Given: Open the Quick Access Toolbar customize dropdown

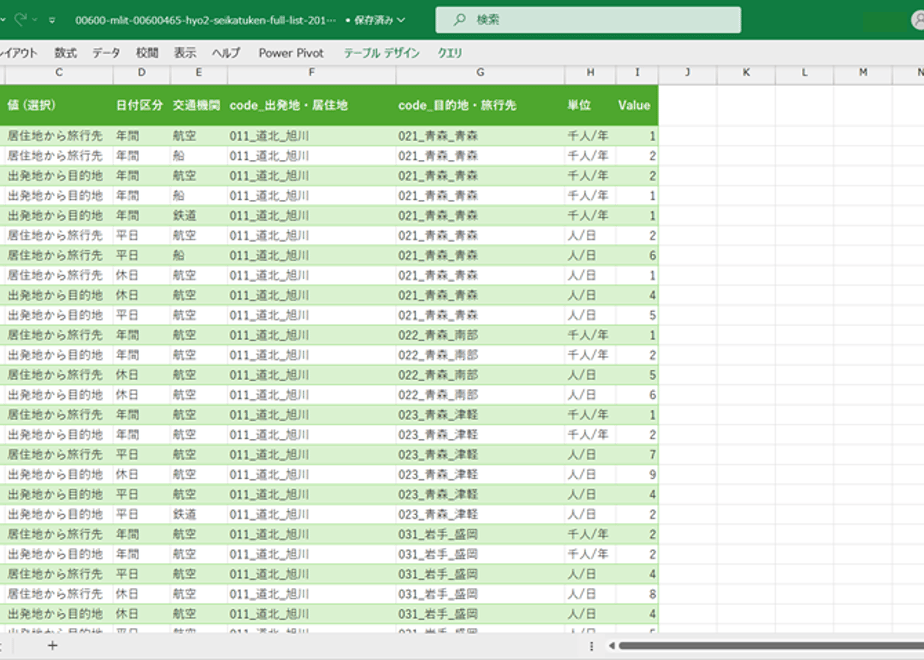Looking at the screenshot, I should 52,20.
